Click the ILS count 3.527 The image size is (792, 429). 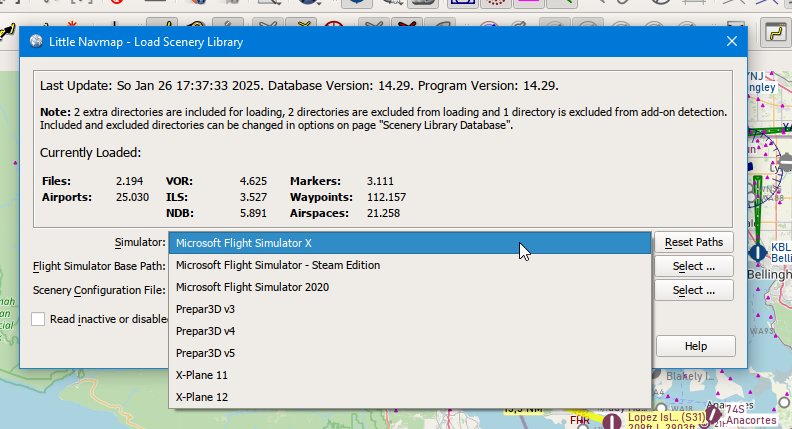pyautogui.click(x=253, y=197)
